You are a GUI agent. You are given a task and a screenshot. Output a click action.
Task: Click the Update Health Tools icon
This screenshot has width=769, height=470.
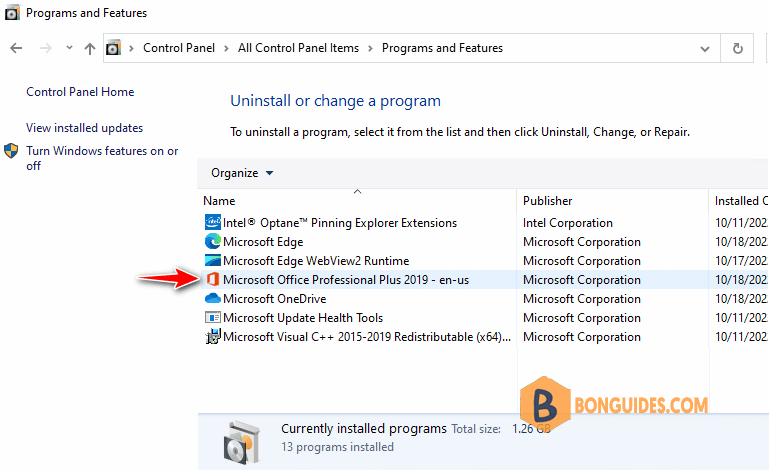(x=212, y=317)
